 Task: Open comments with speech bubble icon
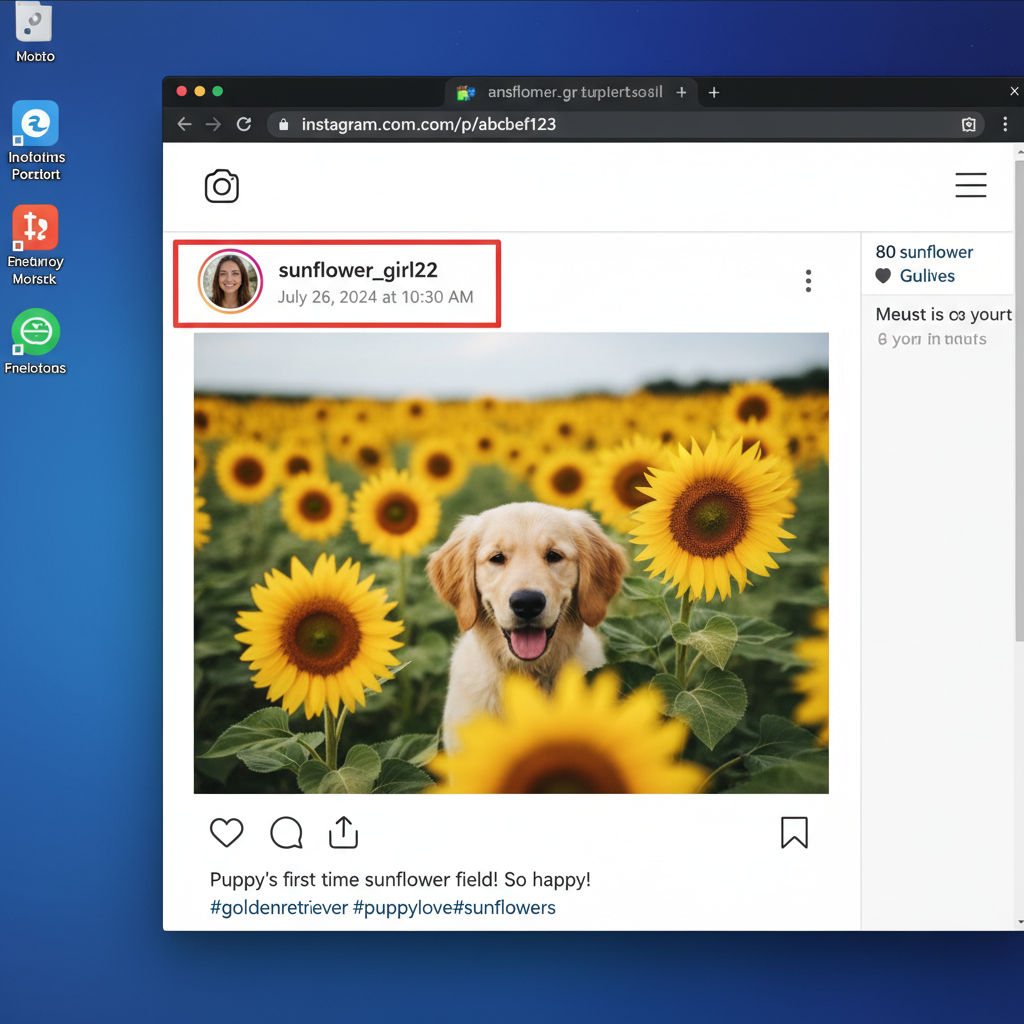pyautogui.click(x=286, y=833)
